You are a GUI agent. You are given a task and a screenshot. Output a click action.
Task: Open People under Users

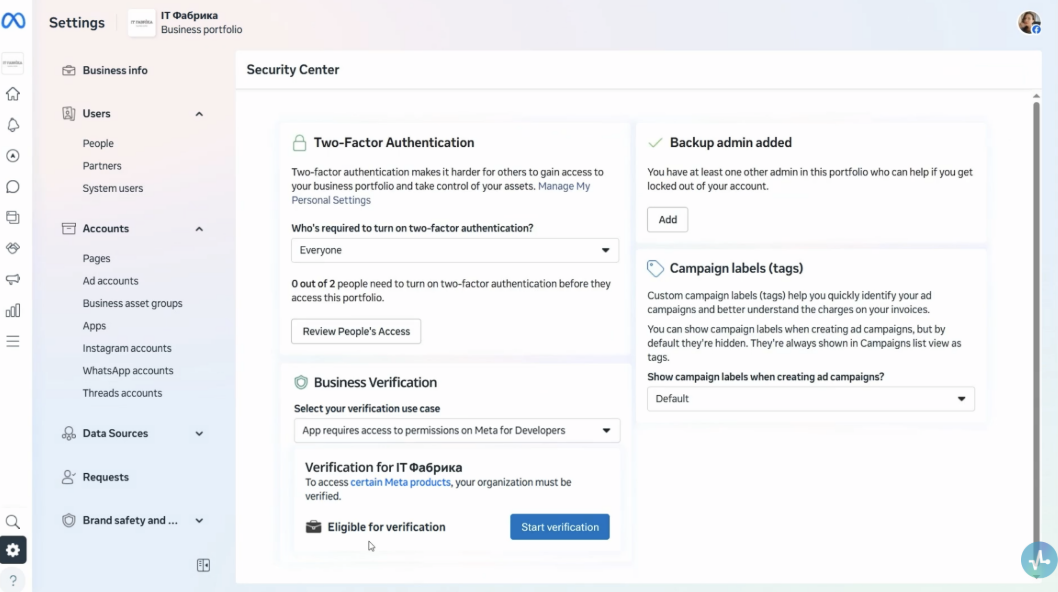pos(98,143)
